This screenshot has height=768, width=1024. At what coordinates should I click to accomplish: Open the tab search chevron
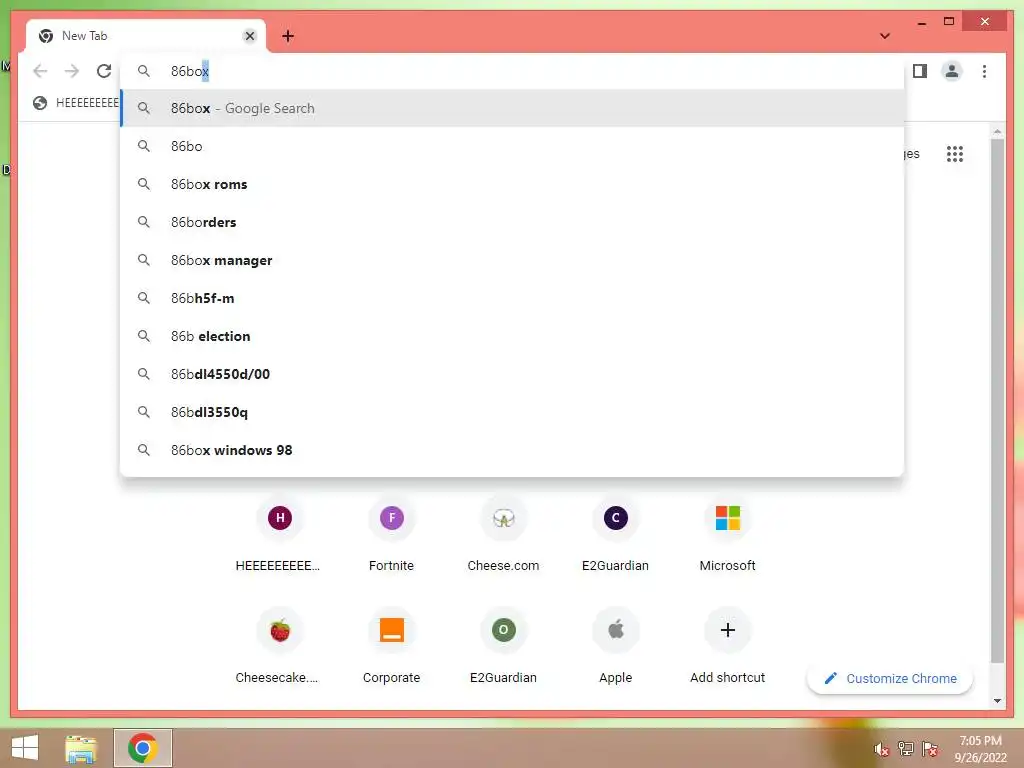coord(885,36)
